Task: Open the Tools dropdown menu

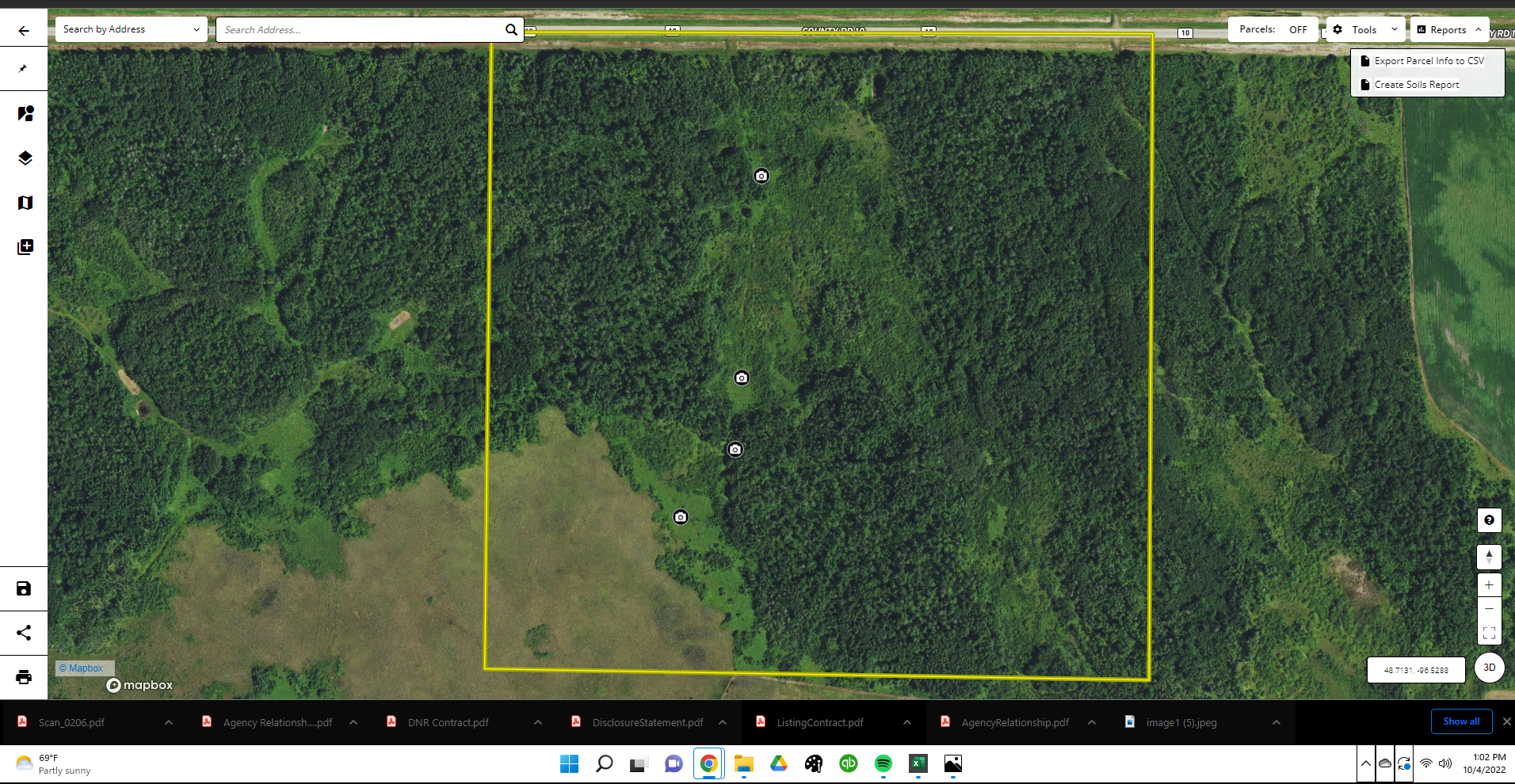Action: (1365, 30)
